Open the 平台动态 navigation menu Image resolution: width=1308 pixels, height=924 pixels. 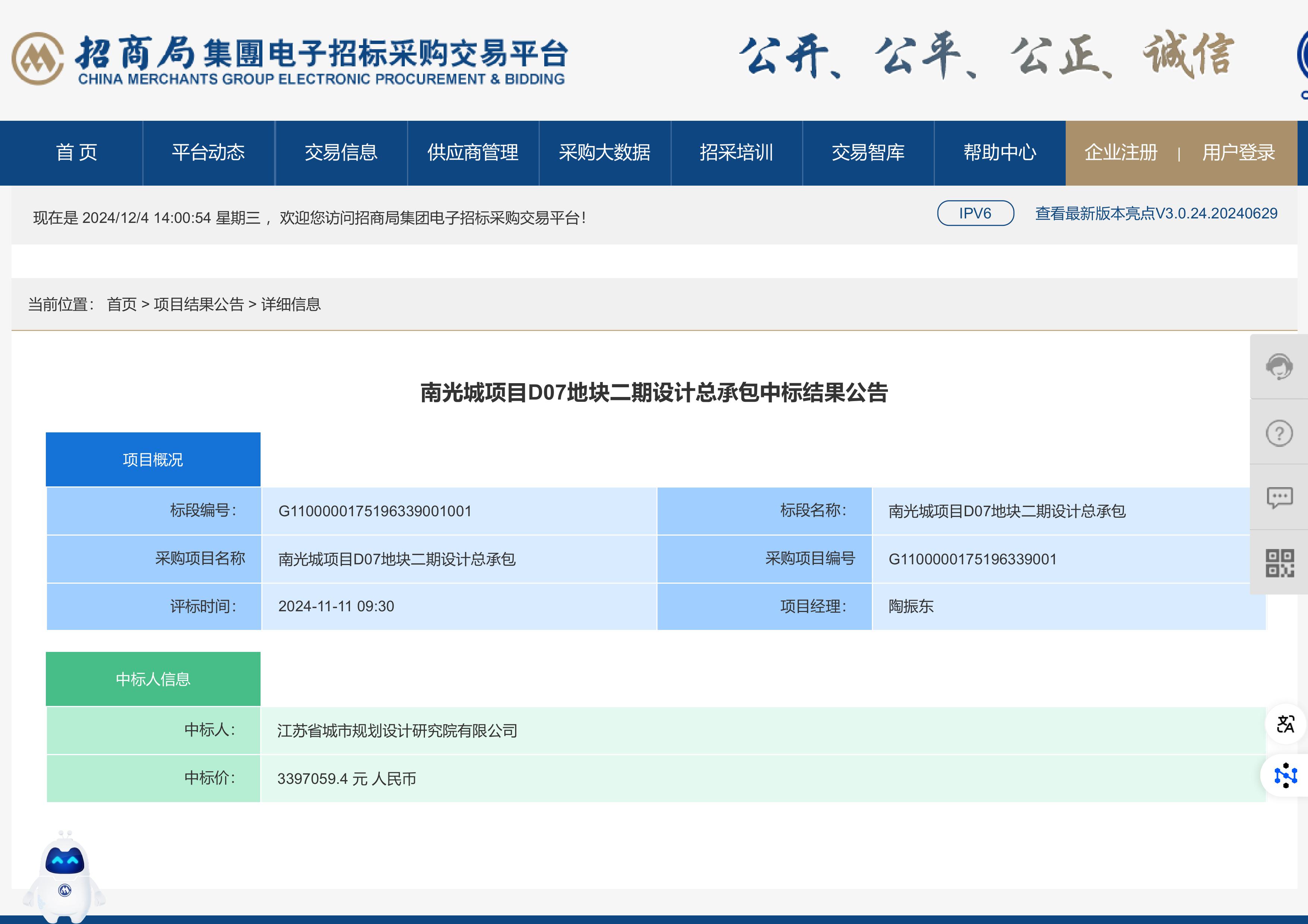208,153
